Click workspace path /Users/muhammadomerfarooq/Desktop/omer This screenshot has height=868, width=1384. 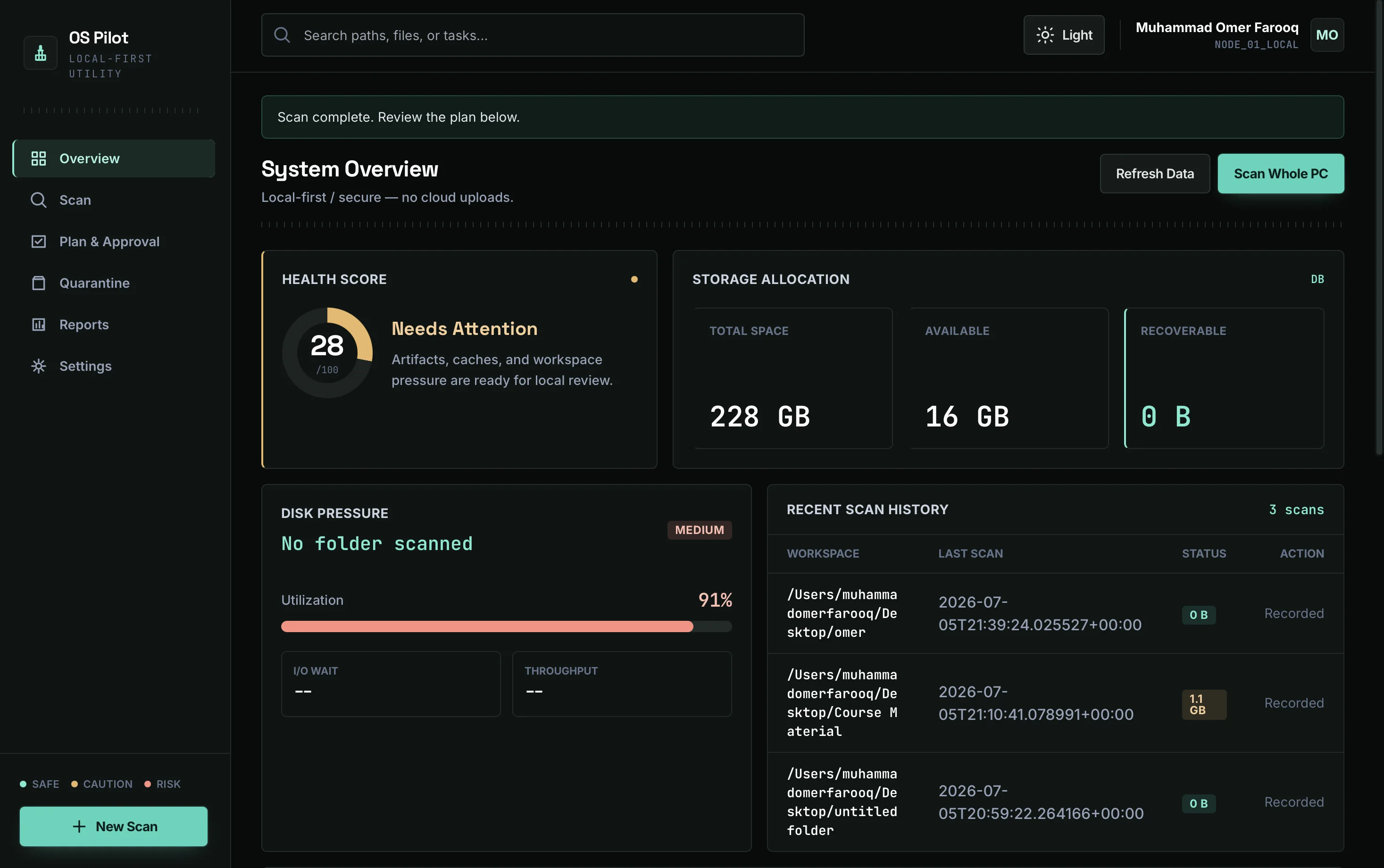point(842,613)
